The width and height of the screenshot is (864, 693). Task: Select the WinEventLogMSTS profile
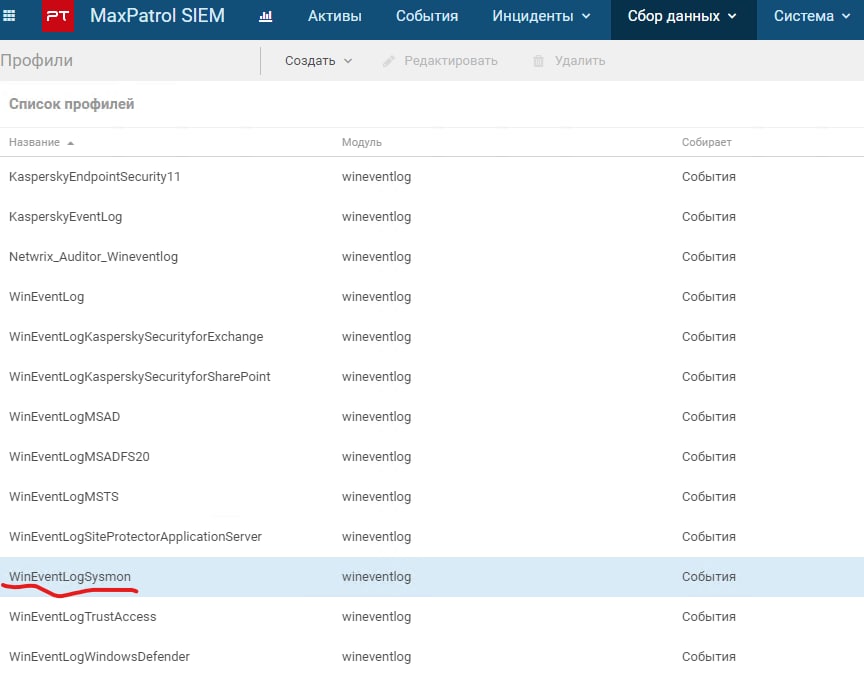pyautogui.click(x=432, y=497)
